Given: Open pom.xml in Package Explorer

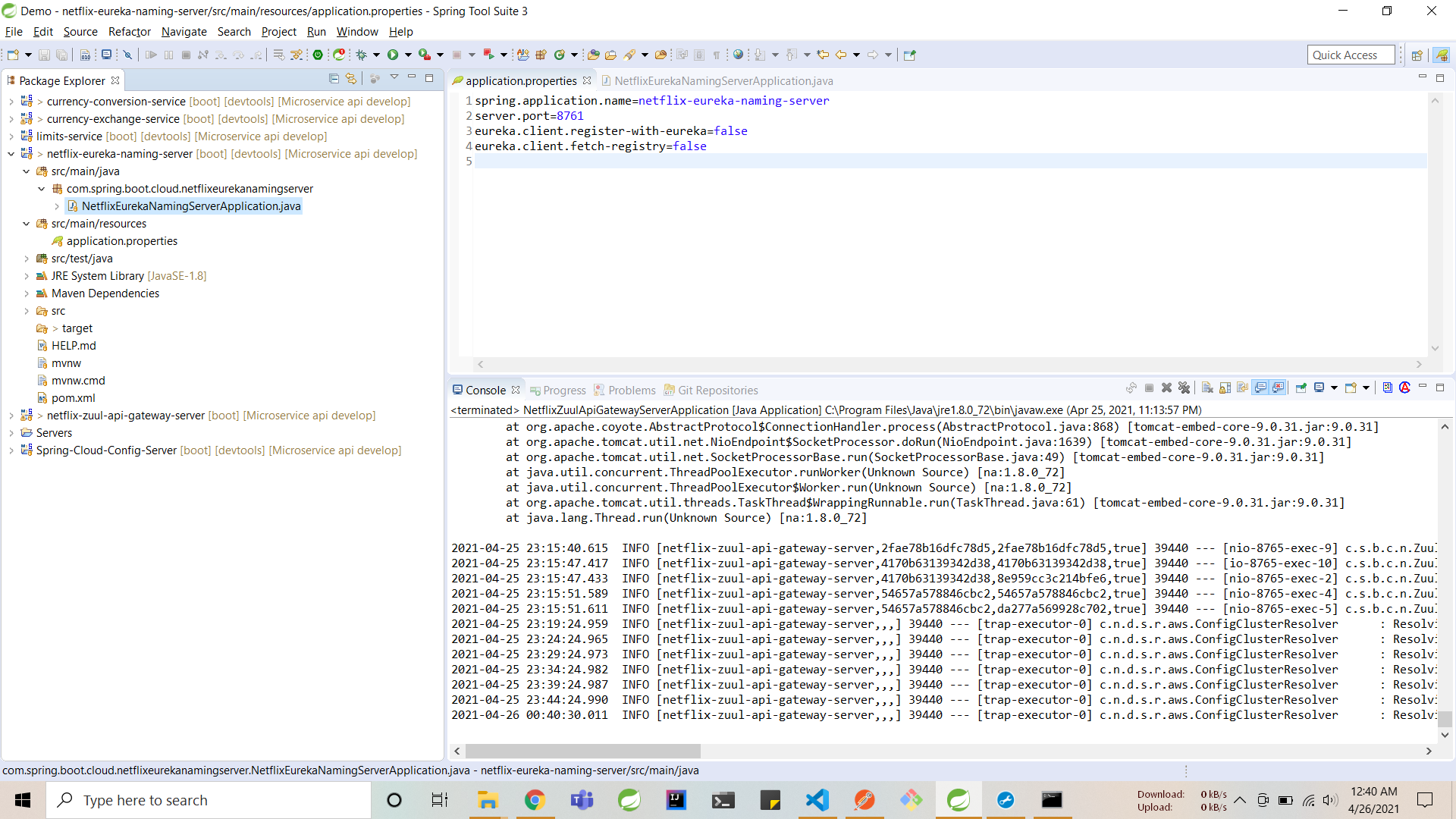Looking at the screenshot, I should (73, 398).
